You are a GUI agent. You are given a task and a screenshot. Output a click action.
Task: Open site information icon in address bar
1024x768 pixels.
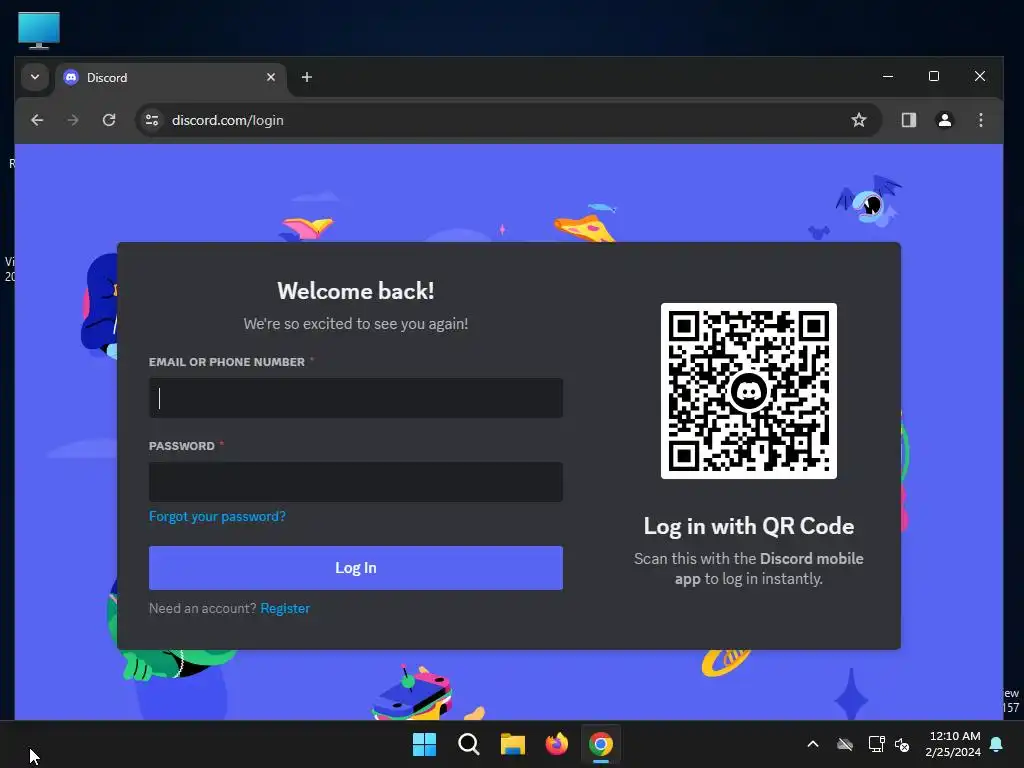pos(152,120)
